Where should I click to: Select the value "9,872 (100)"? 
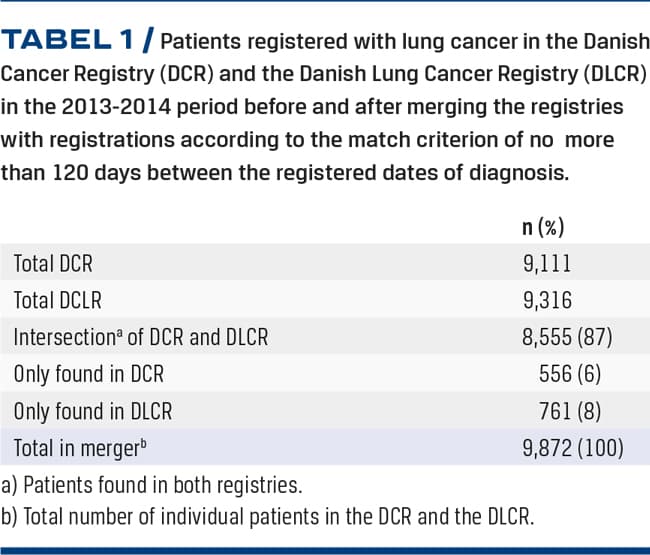tap(560, 447)
